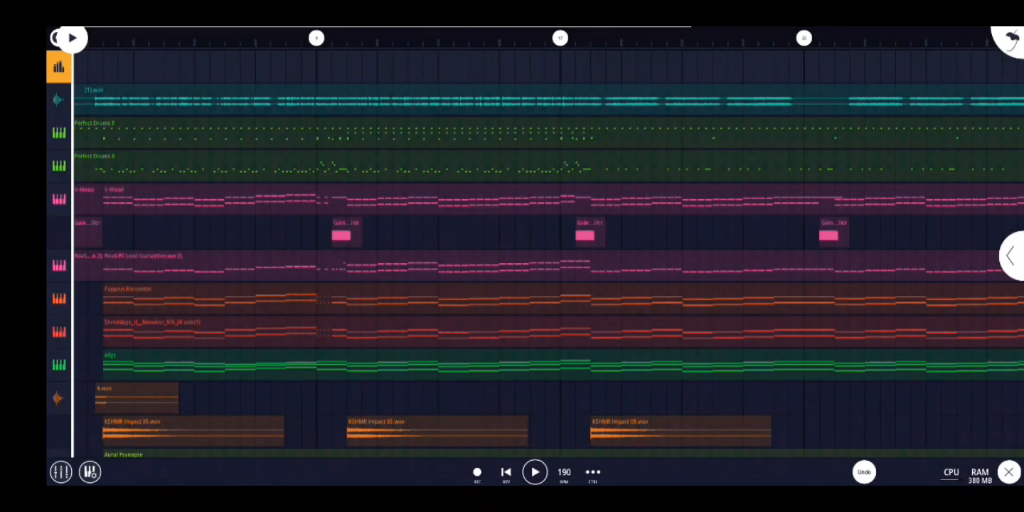
Task: Select the V-Metal track pink keys icon
Action: 59,200
